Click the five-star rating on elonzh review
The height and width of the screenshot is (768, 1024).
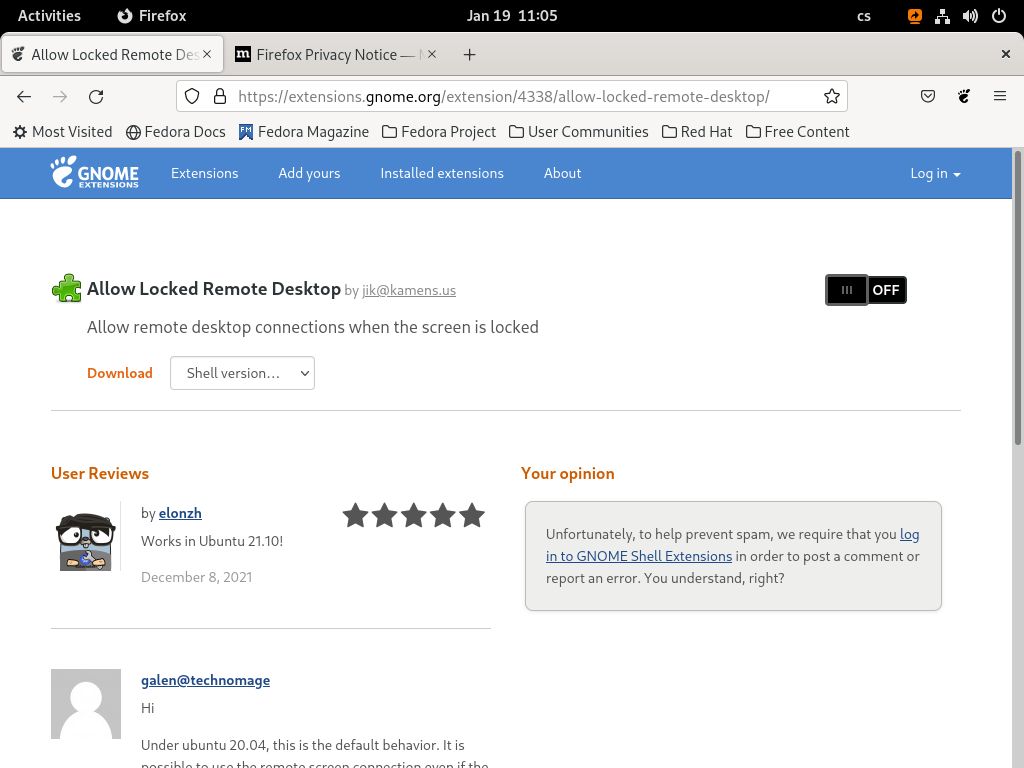coord(413,515)
